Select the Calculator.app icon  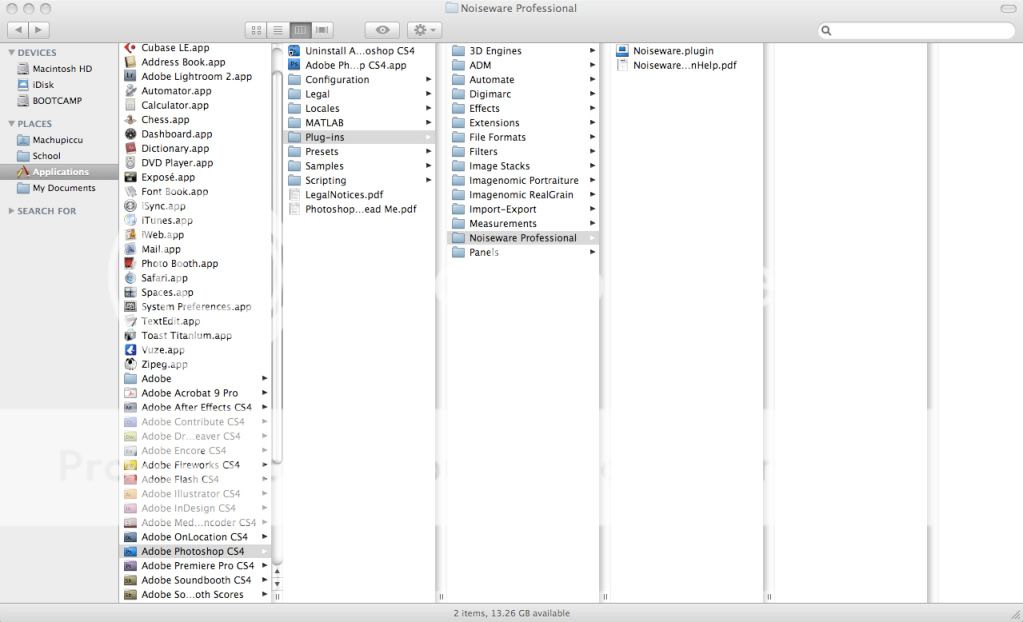130,105
